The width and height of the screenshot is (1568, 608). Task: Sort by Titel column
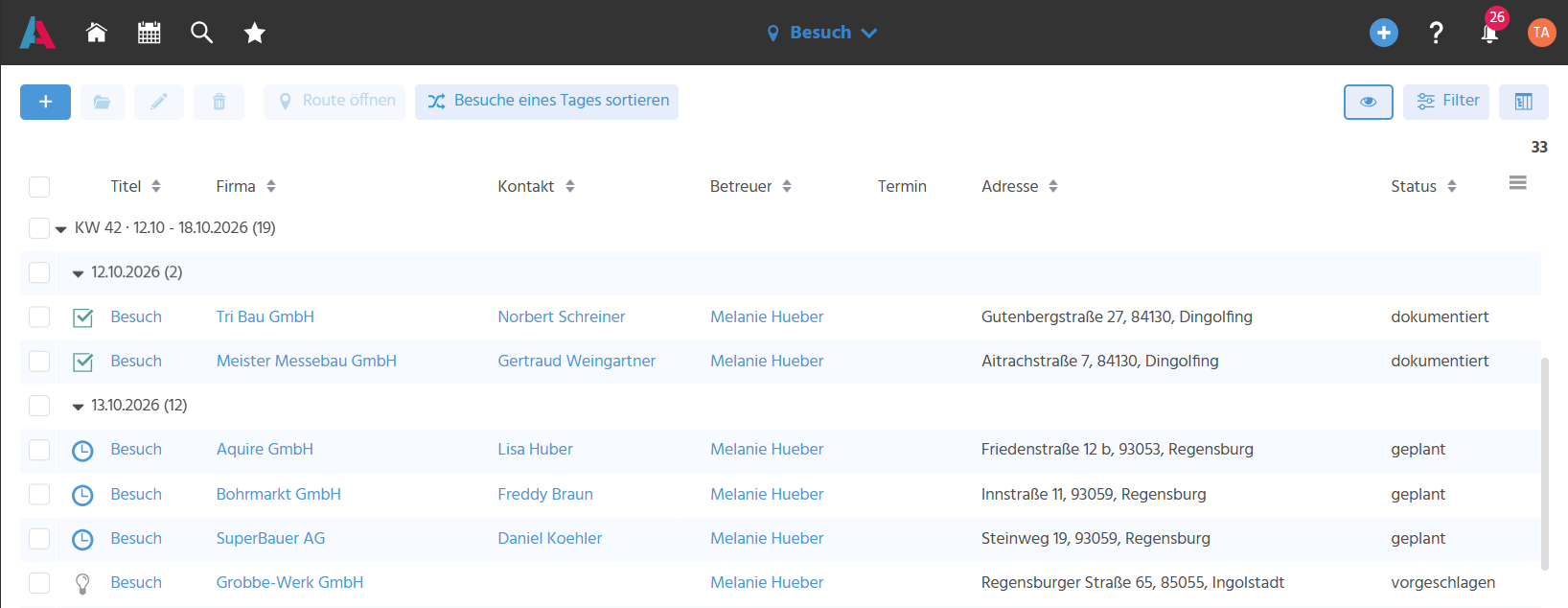(156, 186)
